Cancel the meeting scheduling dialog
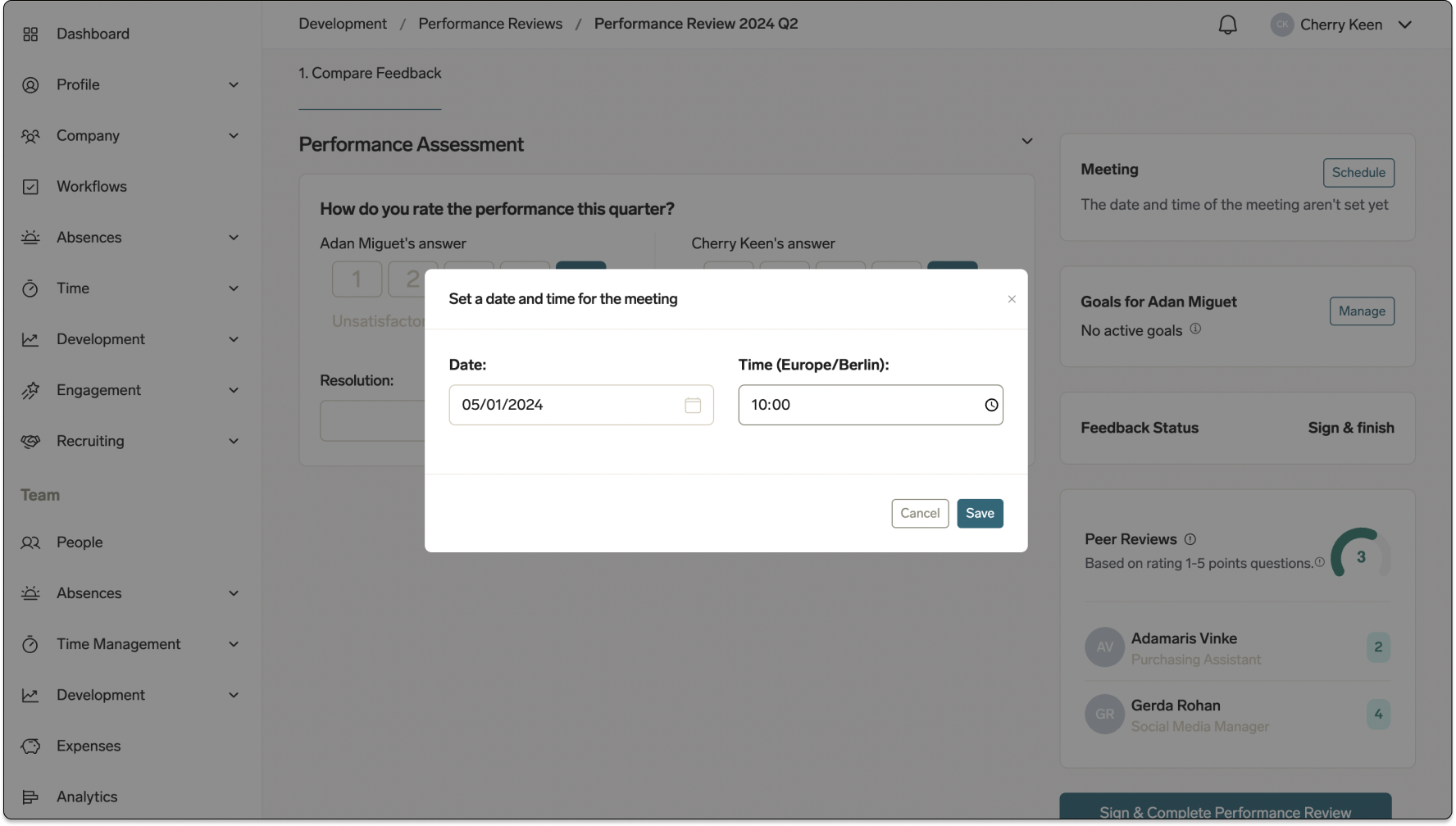The image size is (1456, 826). 920,513
